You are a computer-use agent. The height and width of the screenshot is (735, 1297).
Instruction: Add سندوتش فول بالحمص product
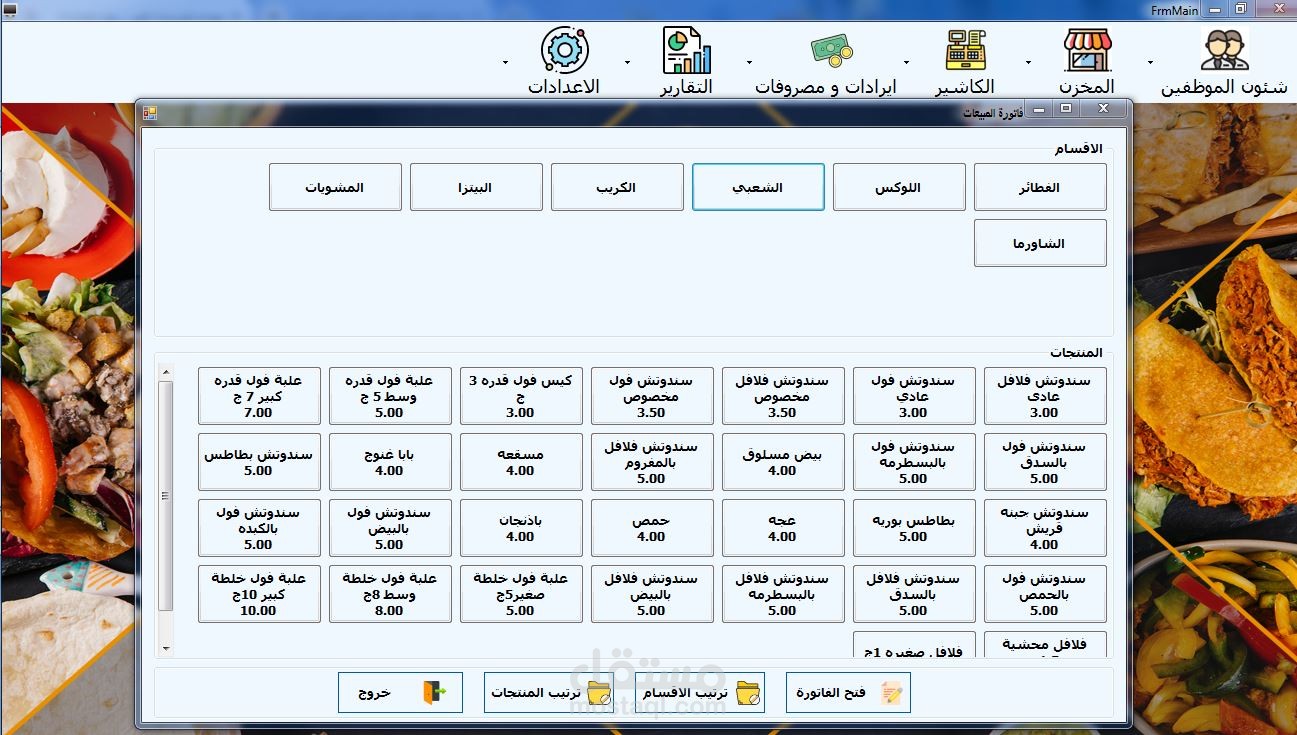(x=1045, y=594)
